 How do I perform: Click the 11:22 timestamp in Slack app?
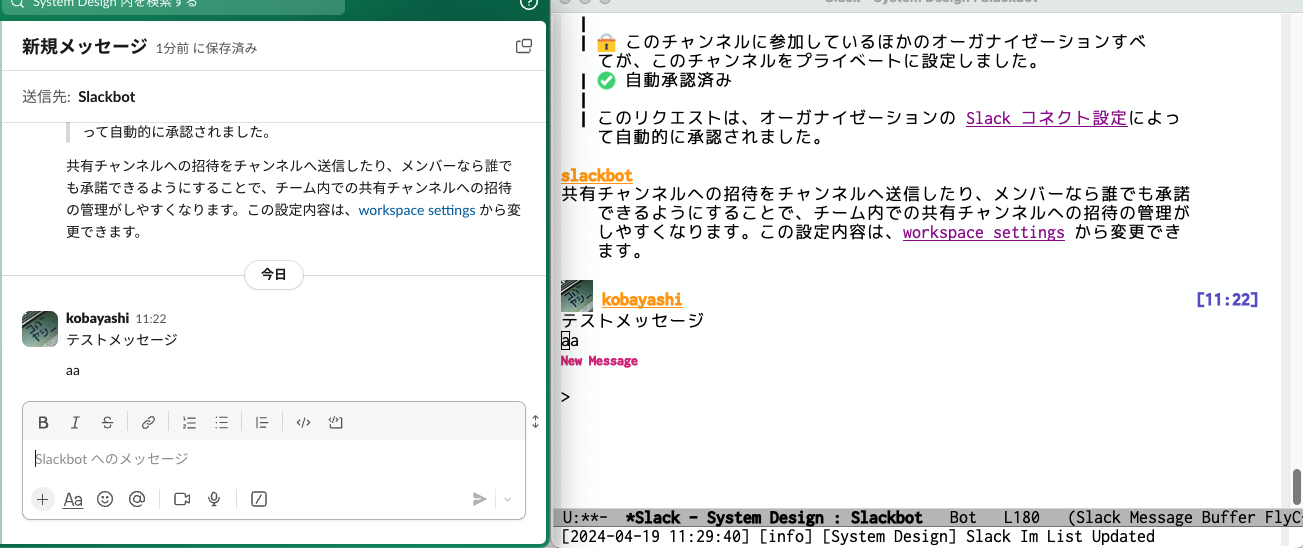click(x=151, y=319)
